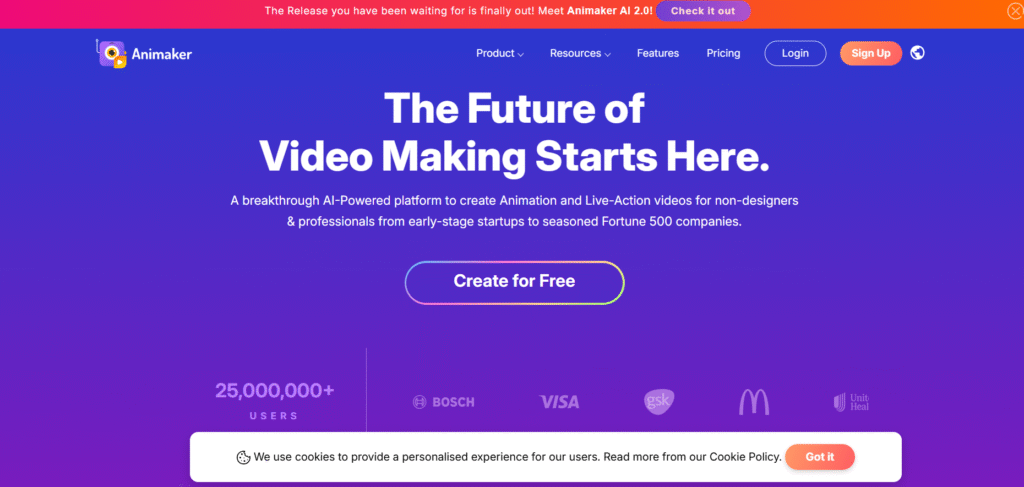Click Check it out in the banner

(x=703, y=11)
